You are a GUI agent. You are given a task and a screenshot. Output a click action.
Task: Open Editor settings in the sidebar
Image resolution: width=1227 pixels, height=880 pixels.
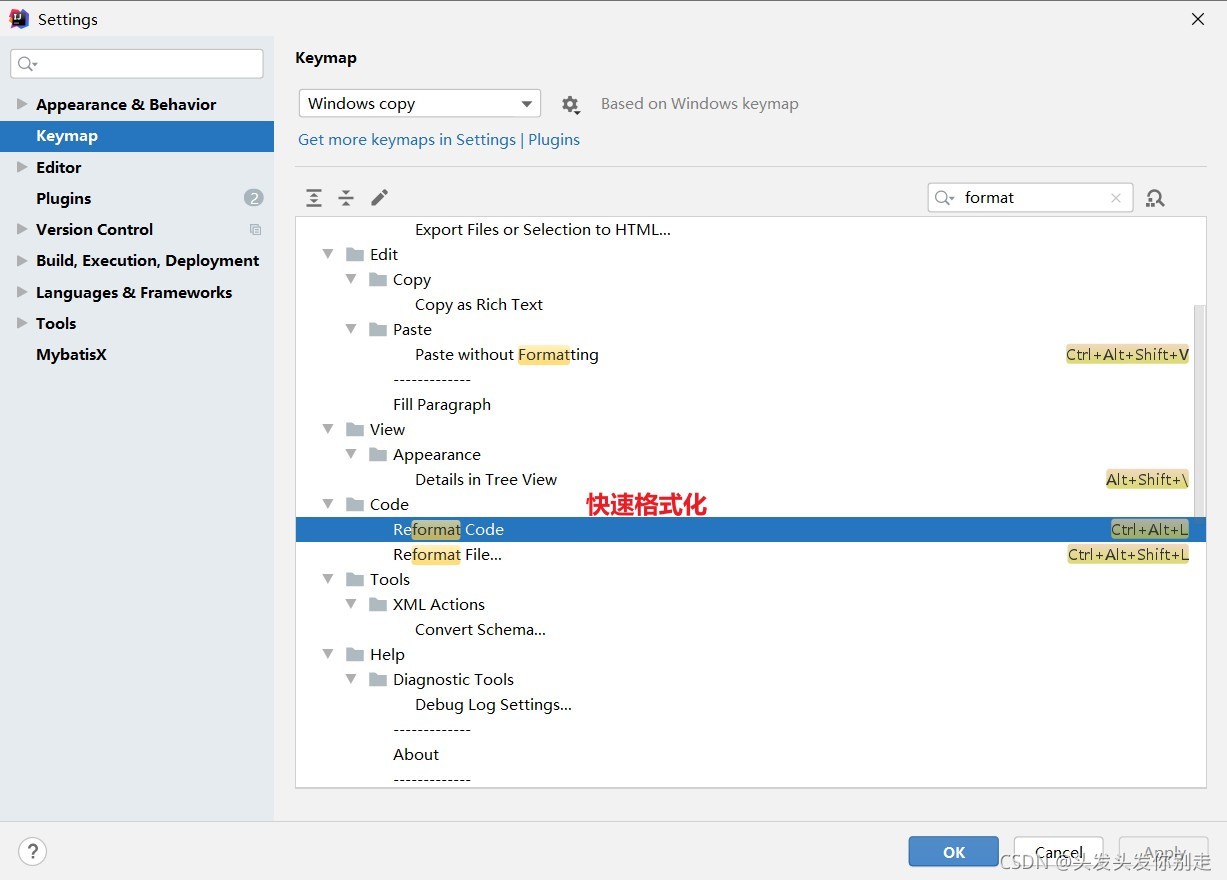pyautogui.click(x=59, y=167)
